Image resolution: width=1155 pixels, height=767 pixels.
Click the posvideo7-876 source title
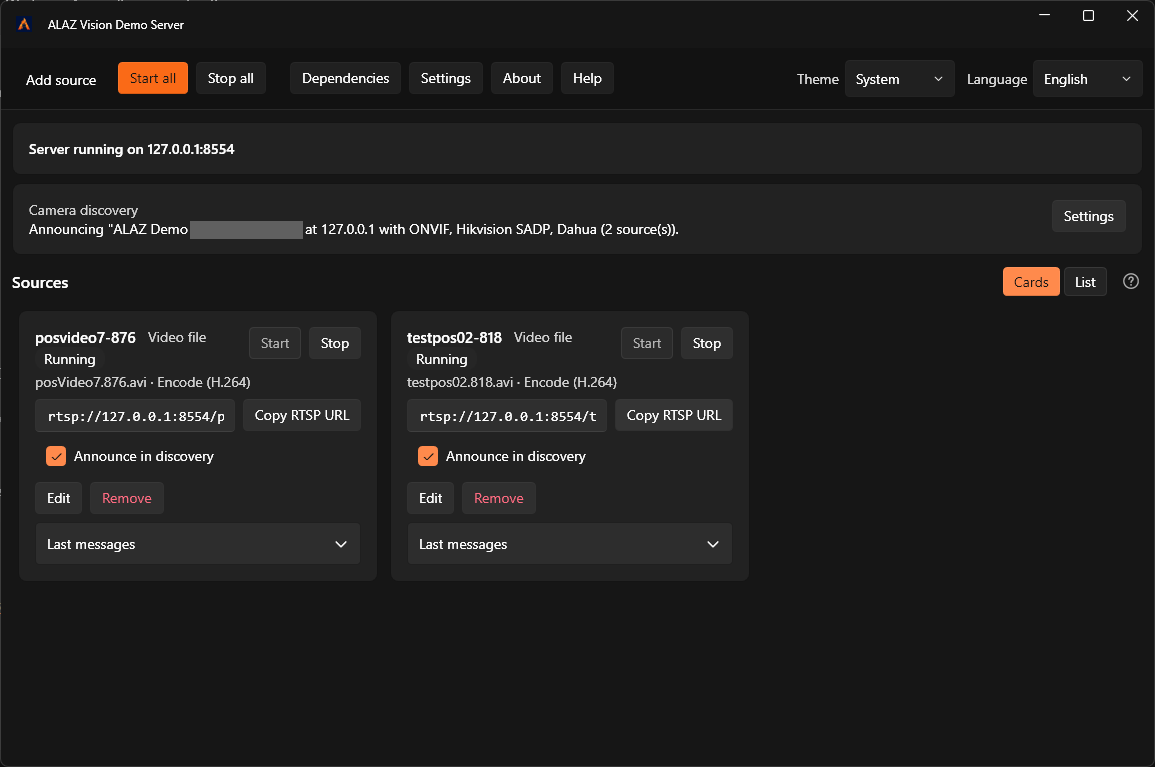[85, 337]
